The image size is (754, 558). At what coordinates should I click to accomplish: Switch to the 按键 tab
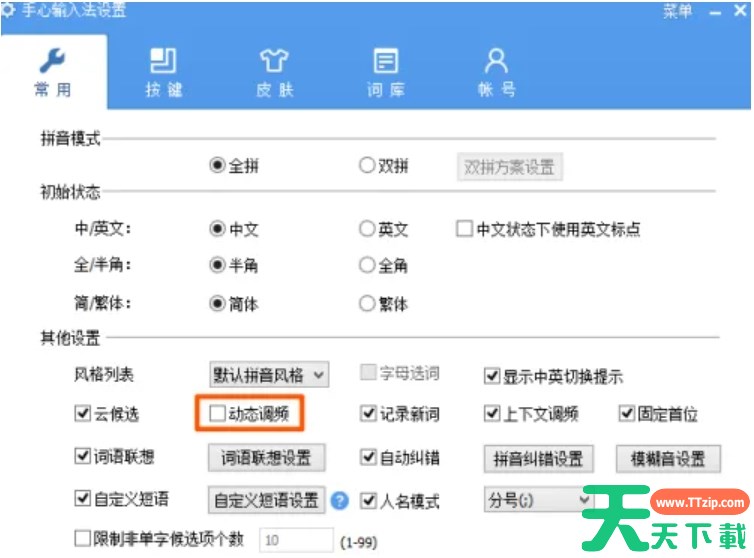point(163,72)
